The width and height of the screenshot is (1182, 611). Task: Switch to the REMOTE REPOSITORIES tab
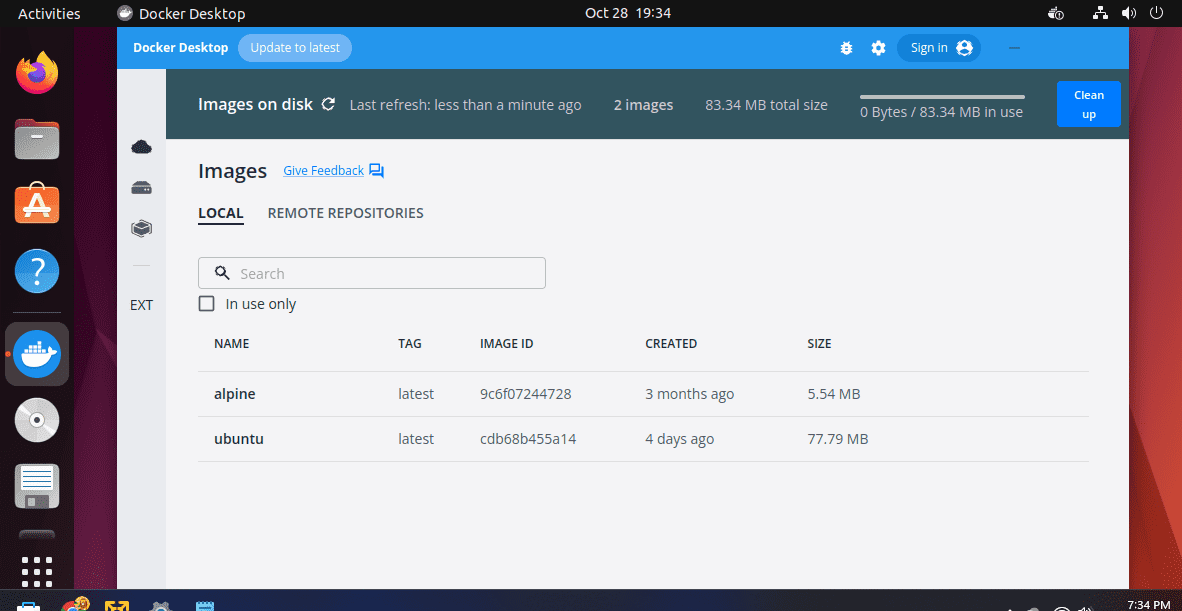pyautogui.click(x=345, y=212)
